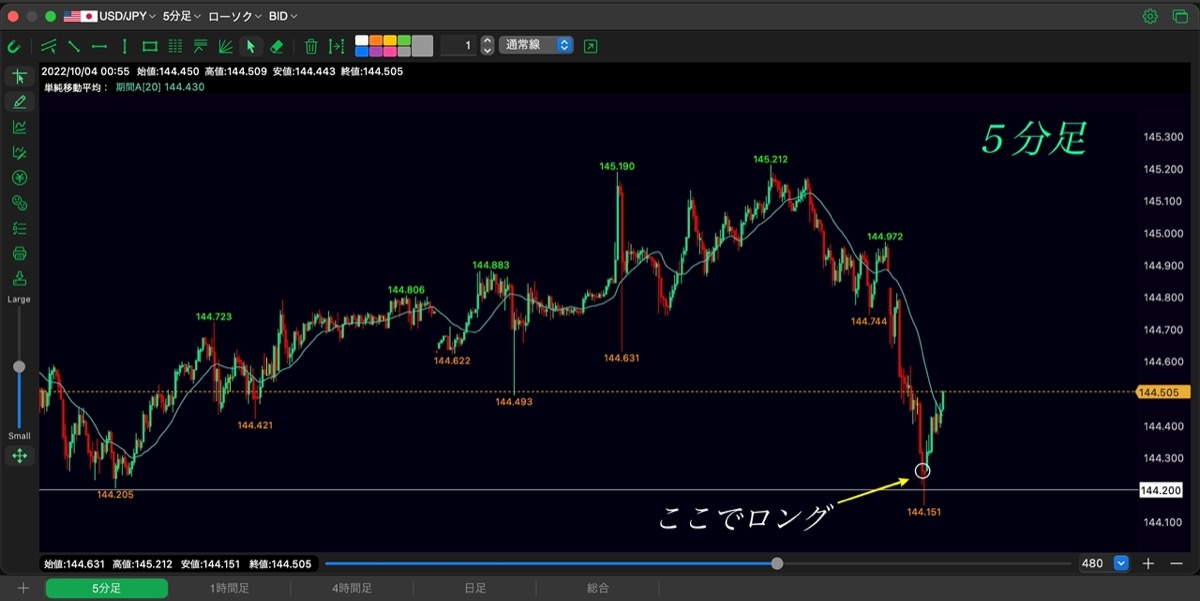The width and height of the screenshot is (1200, 601).
Task: Select the arrow pointer tool
Action: (251, 46)
